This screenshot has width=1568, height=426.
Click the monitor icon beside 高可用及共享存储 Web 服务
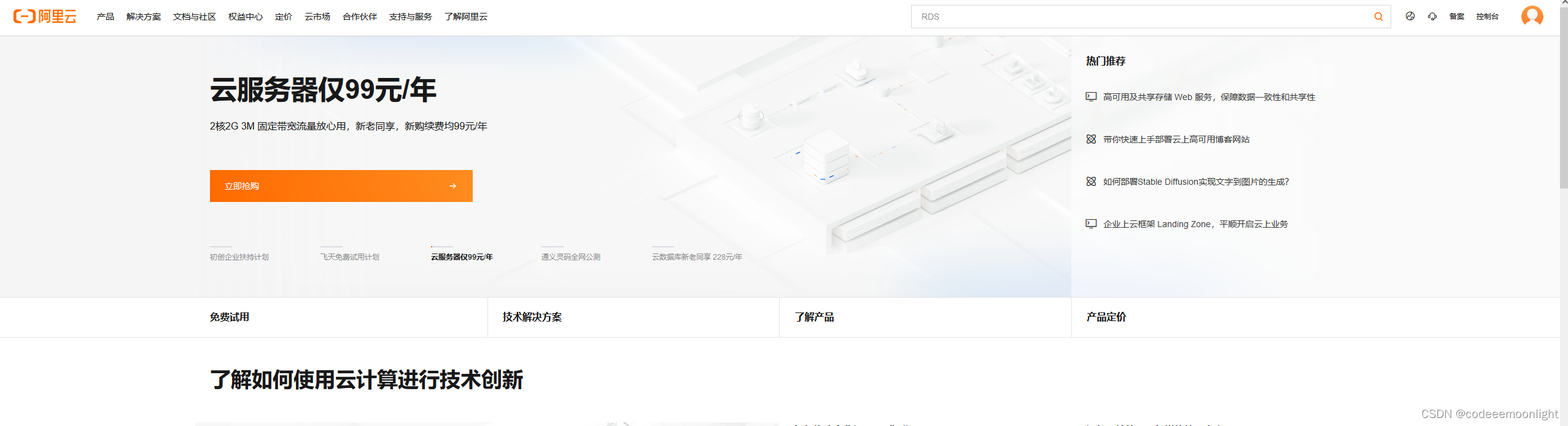(1091, 96)
